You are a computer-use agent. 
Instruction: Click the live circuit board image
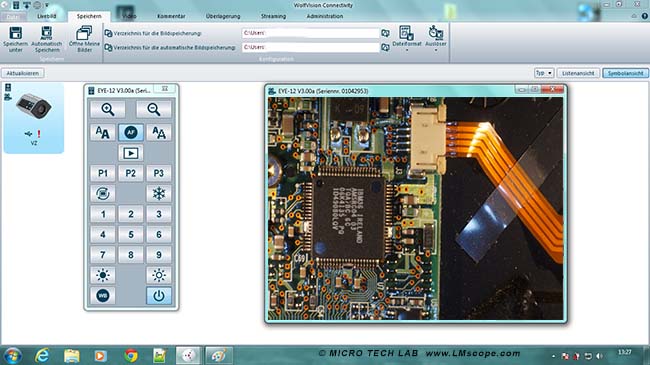point(415,208)
